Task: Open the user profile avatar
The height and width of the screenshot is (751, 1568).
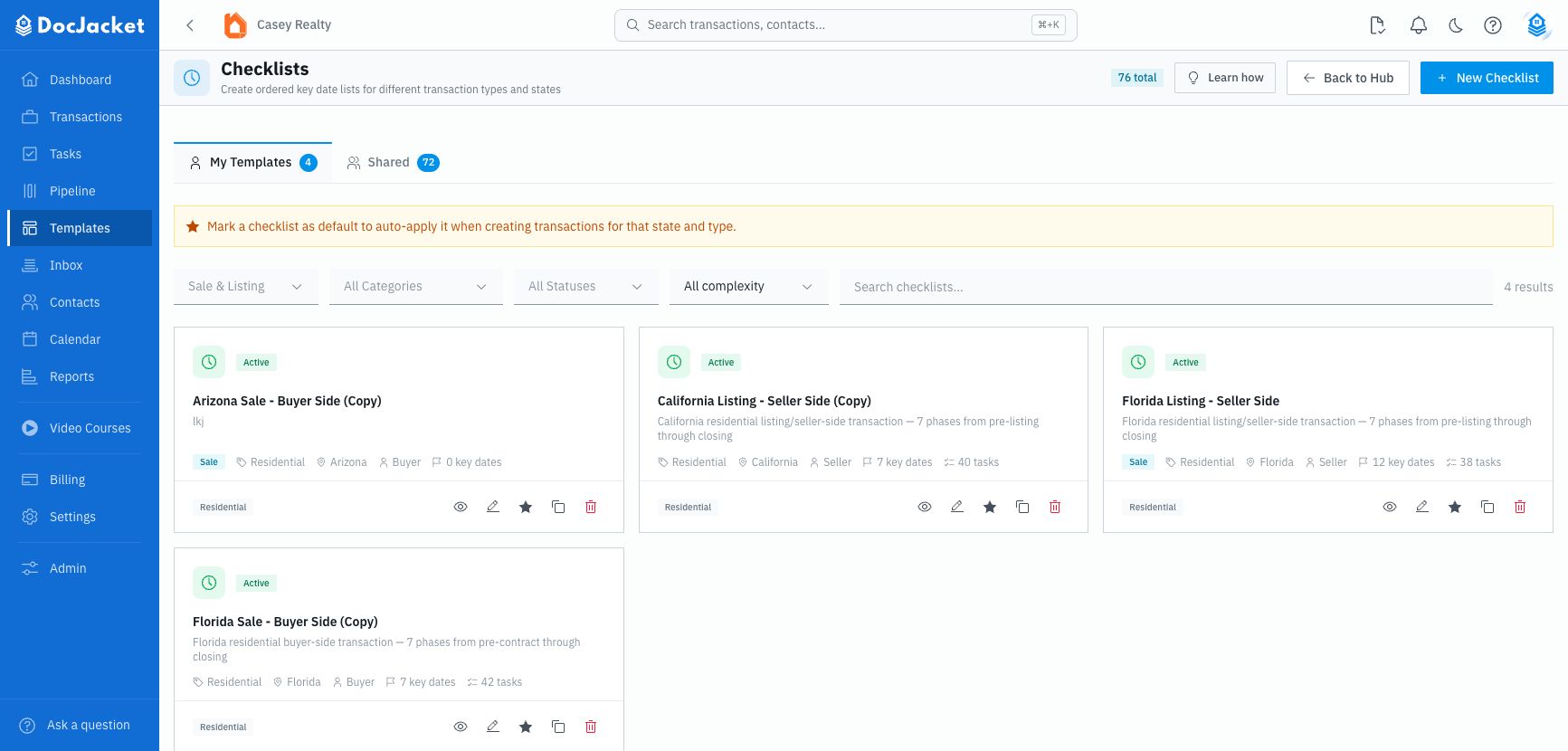Action: [1537, 25]
